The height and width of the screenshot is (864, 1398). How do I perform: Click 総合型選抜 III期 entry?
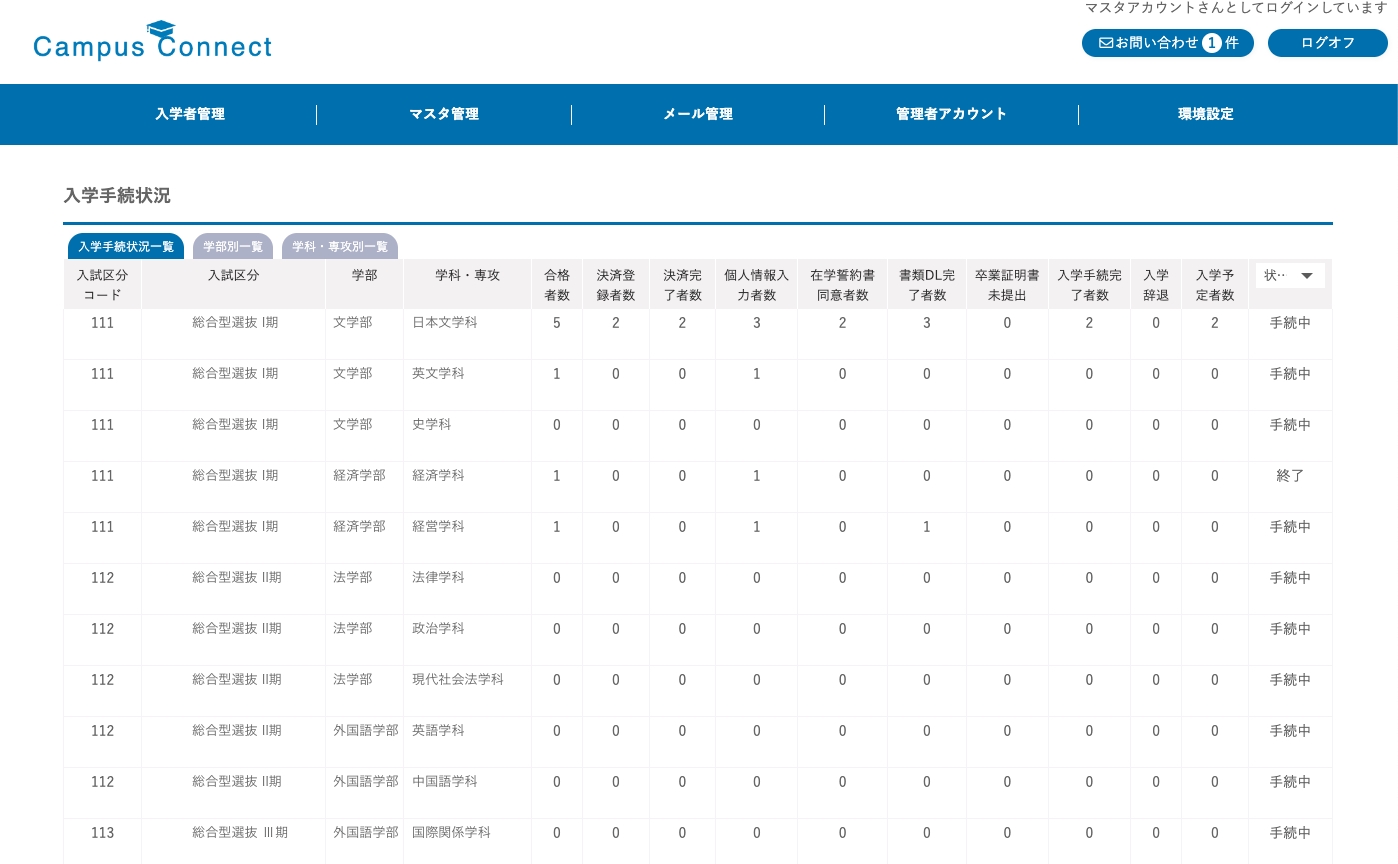point(240,833)
